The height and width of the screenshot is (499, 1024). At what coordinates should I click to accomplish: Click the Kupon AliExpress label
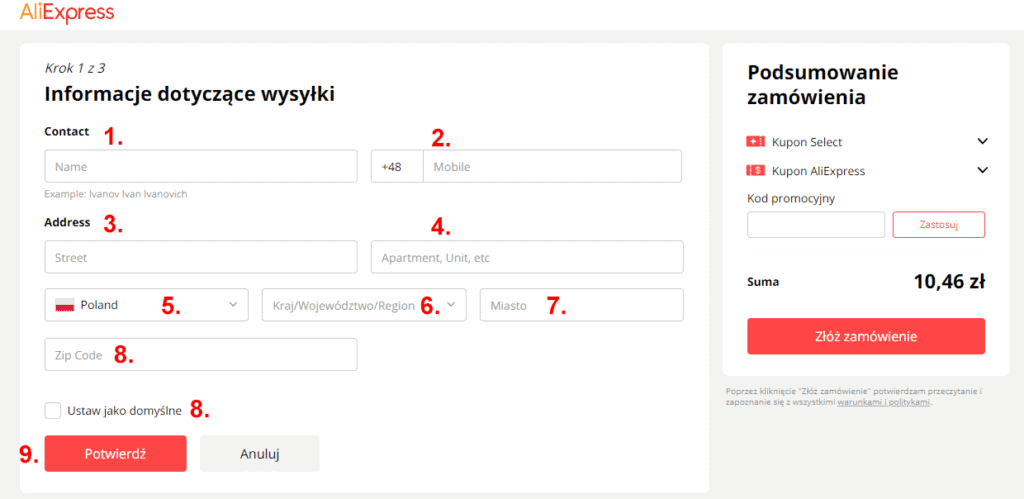[x=818, y=171]
